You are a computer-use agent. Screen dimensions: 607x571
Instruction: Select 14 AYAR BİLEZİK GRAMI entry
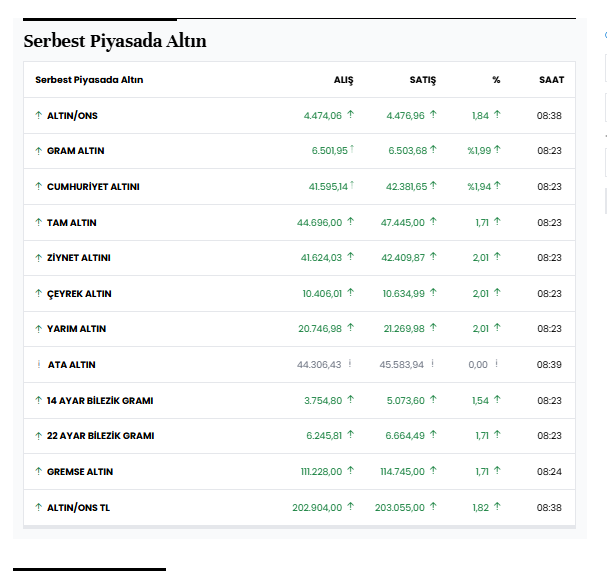99,401
